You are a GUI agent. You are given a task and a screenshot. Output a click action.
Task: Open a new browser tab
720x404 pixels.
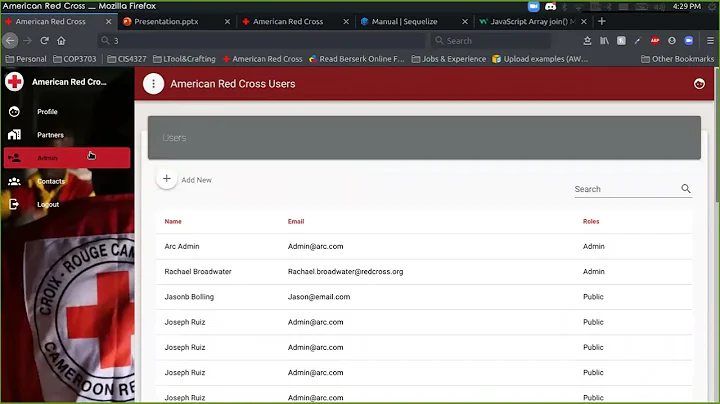tap(602, 21)
